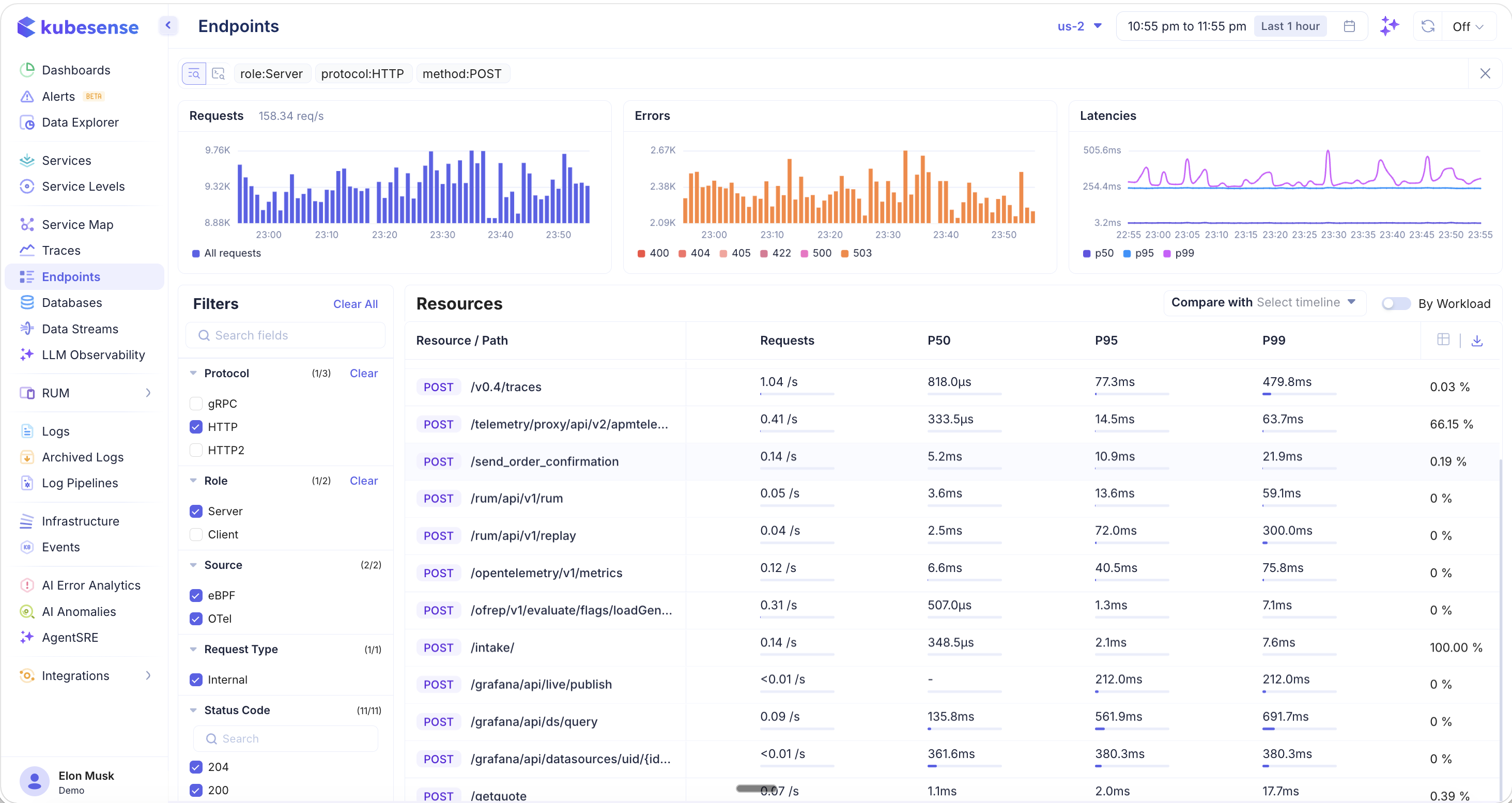The width and height of the screenshot is (1512, 803).
Task: Collapse the Status Code filter section
Action: click(194, 709)
